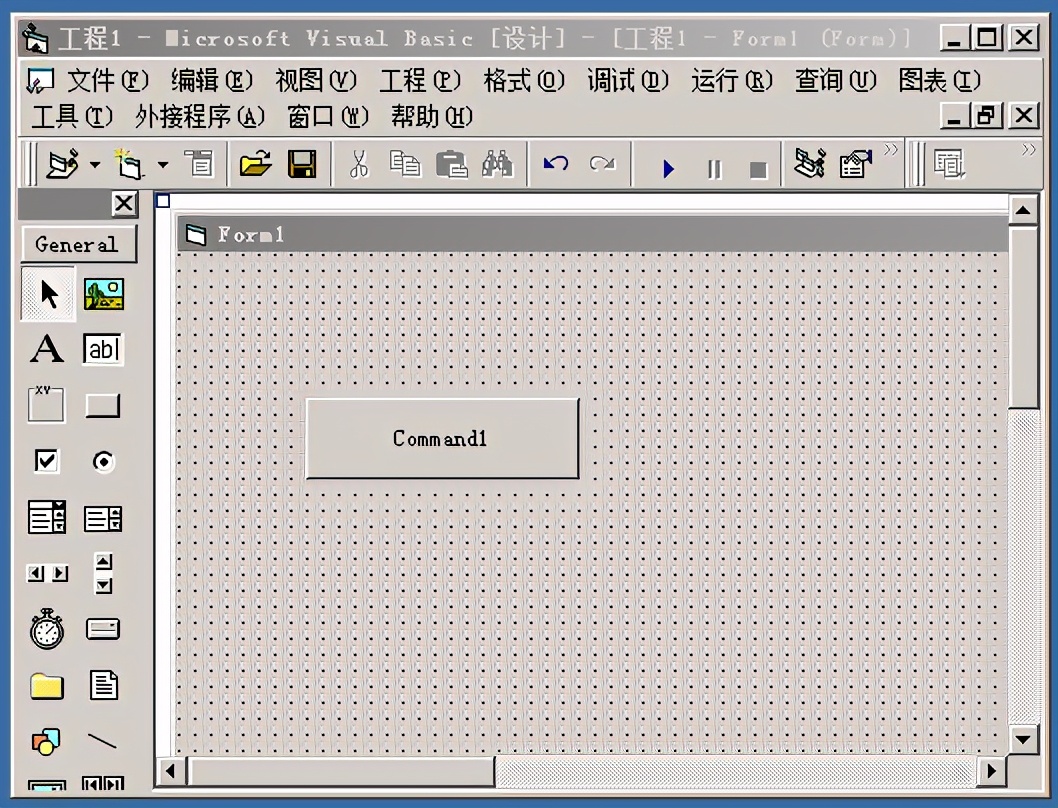Click the Cut scissors icon

coord(359,164)
